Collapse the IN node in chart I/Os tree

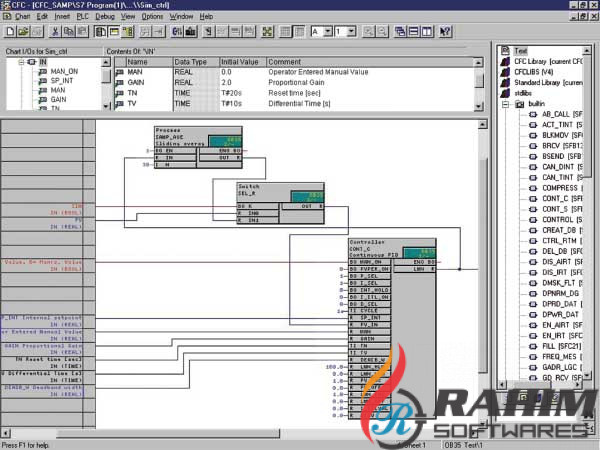(x=21, y=62)
